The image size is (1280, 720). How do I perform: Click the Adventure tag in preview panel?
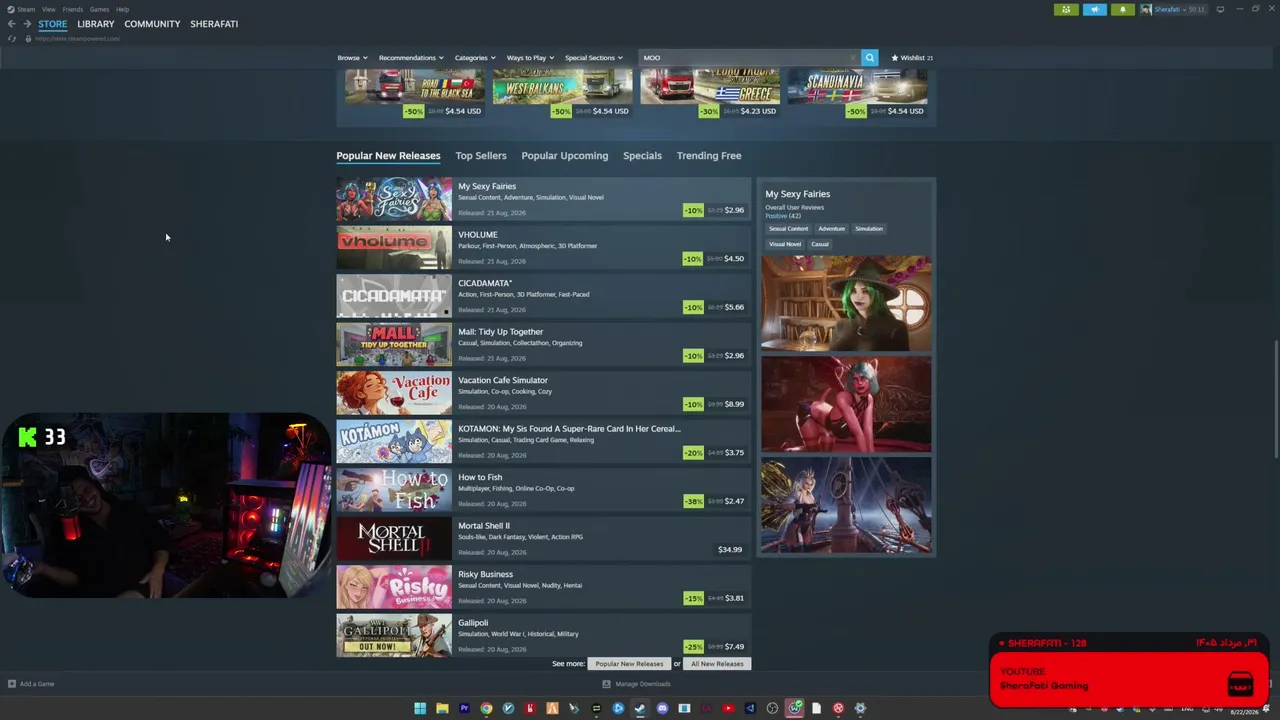[831, 229]
